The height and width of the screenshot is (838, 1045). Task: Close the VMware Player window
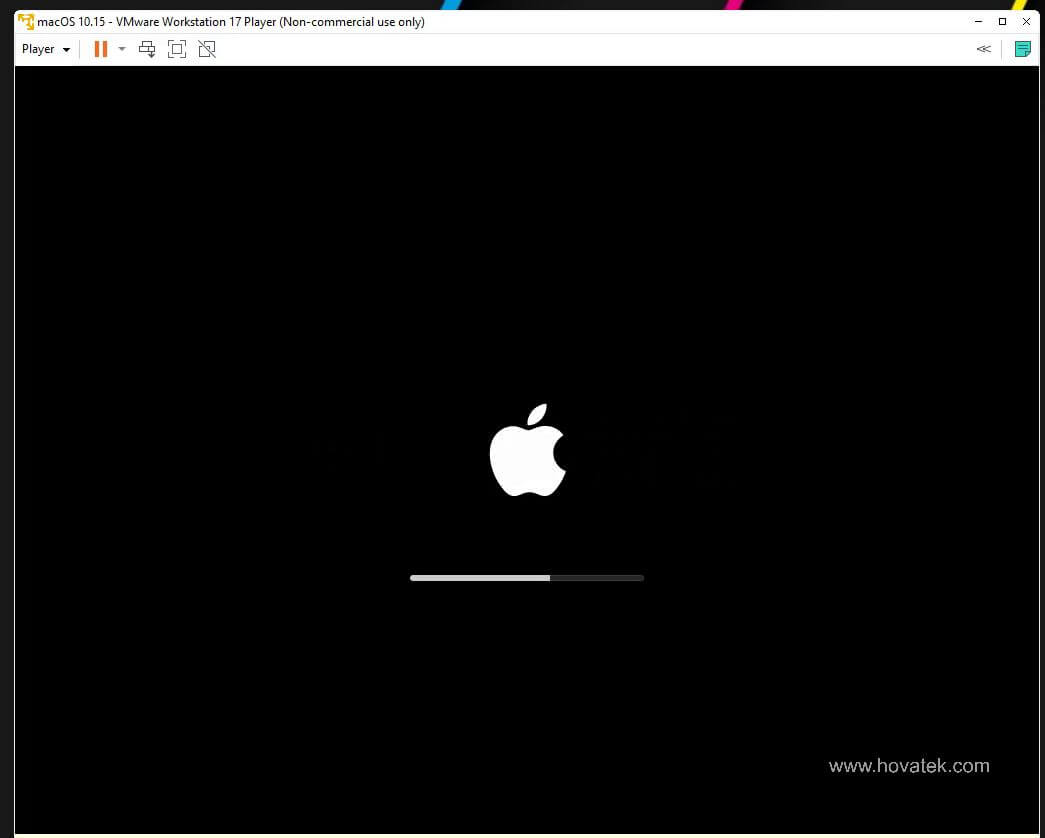[1026, 21]
